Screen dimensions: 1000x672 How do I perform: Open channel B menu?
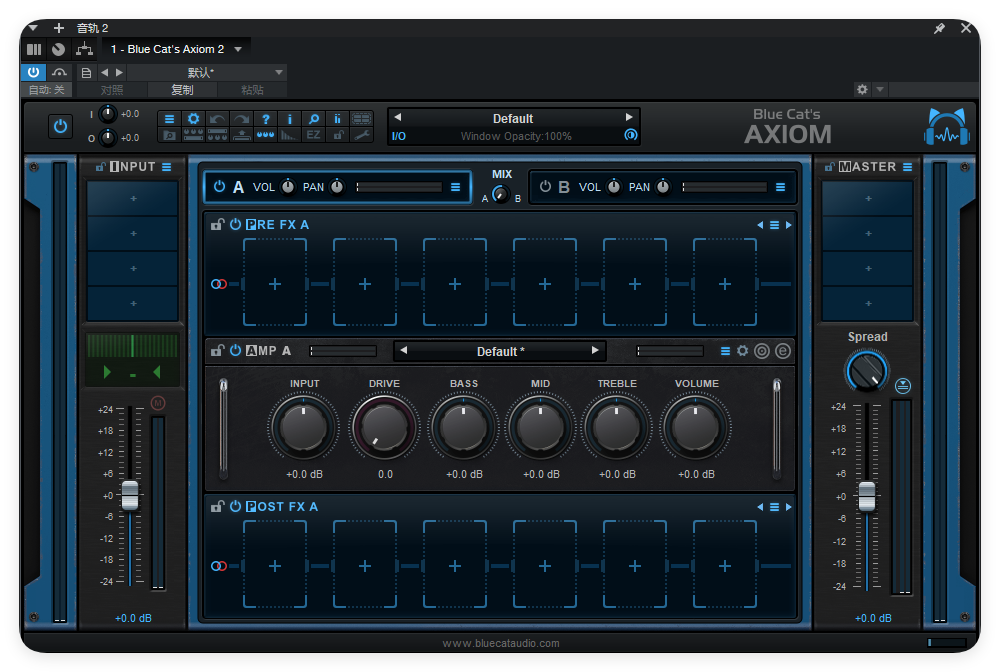point(780,187)
